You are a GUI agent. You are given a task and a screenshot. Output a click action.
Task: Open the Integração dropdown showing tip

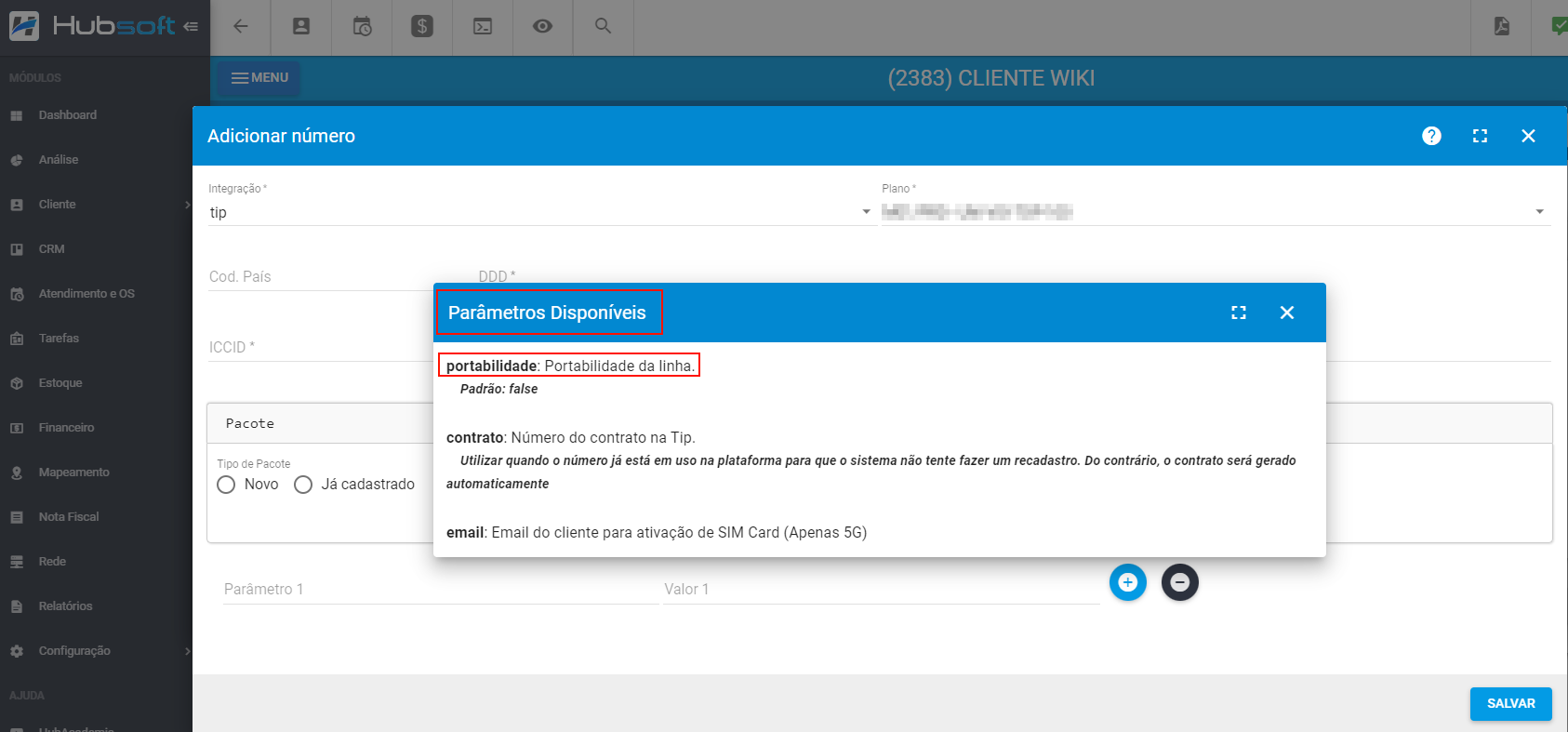[x=541, y=212]
